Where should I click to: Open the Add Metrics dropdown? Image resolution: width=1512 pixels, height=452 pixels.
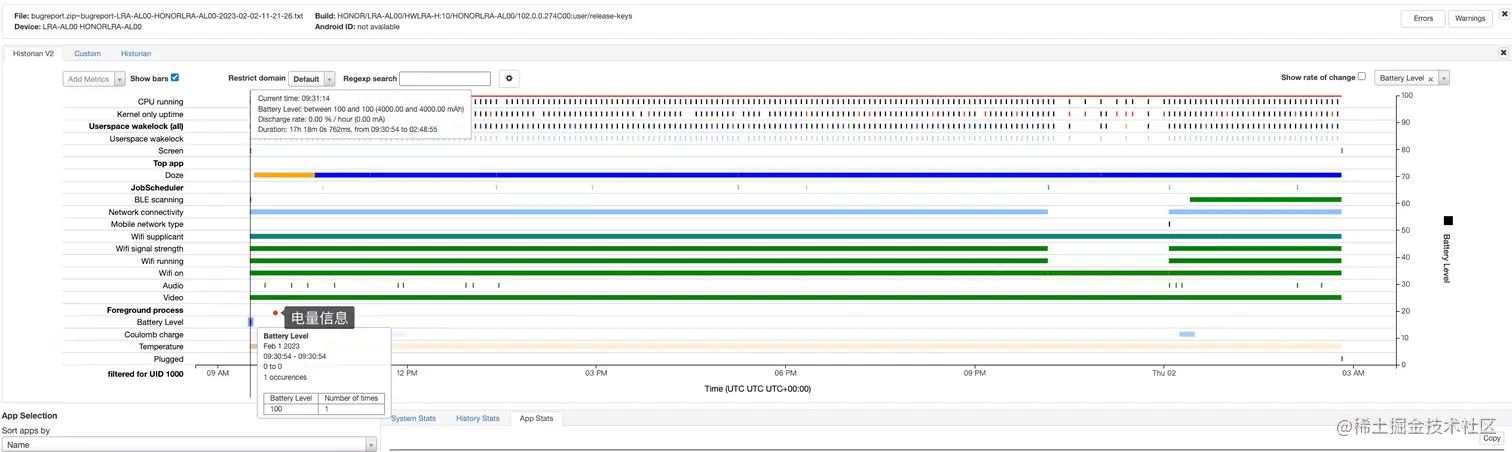[x=94, y=79]
